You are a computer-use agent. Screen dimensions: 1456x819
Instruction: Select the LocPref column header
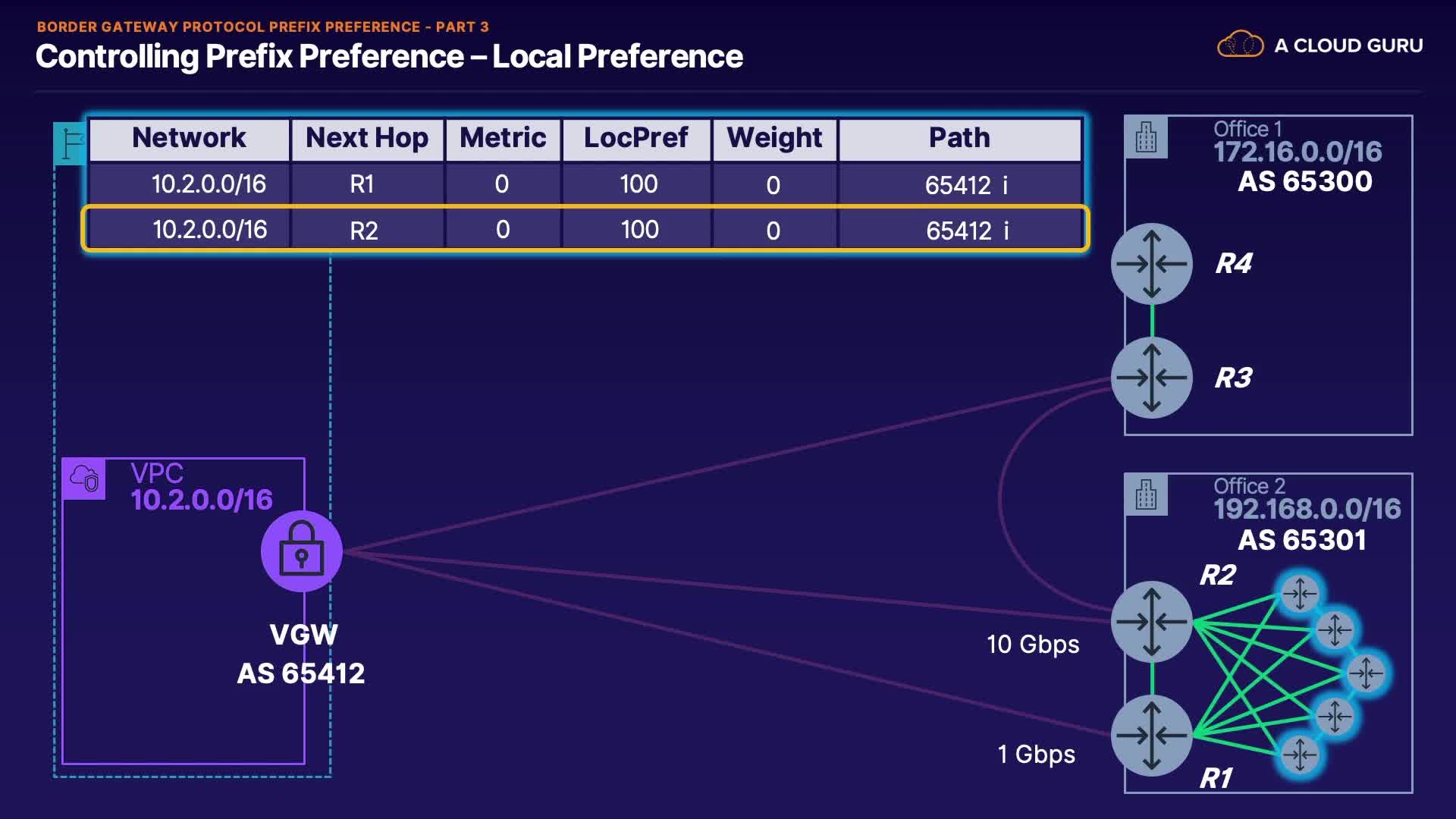point(635,138)
